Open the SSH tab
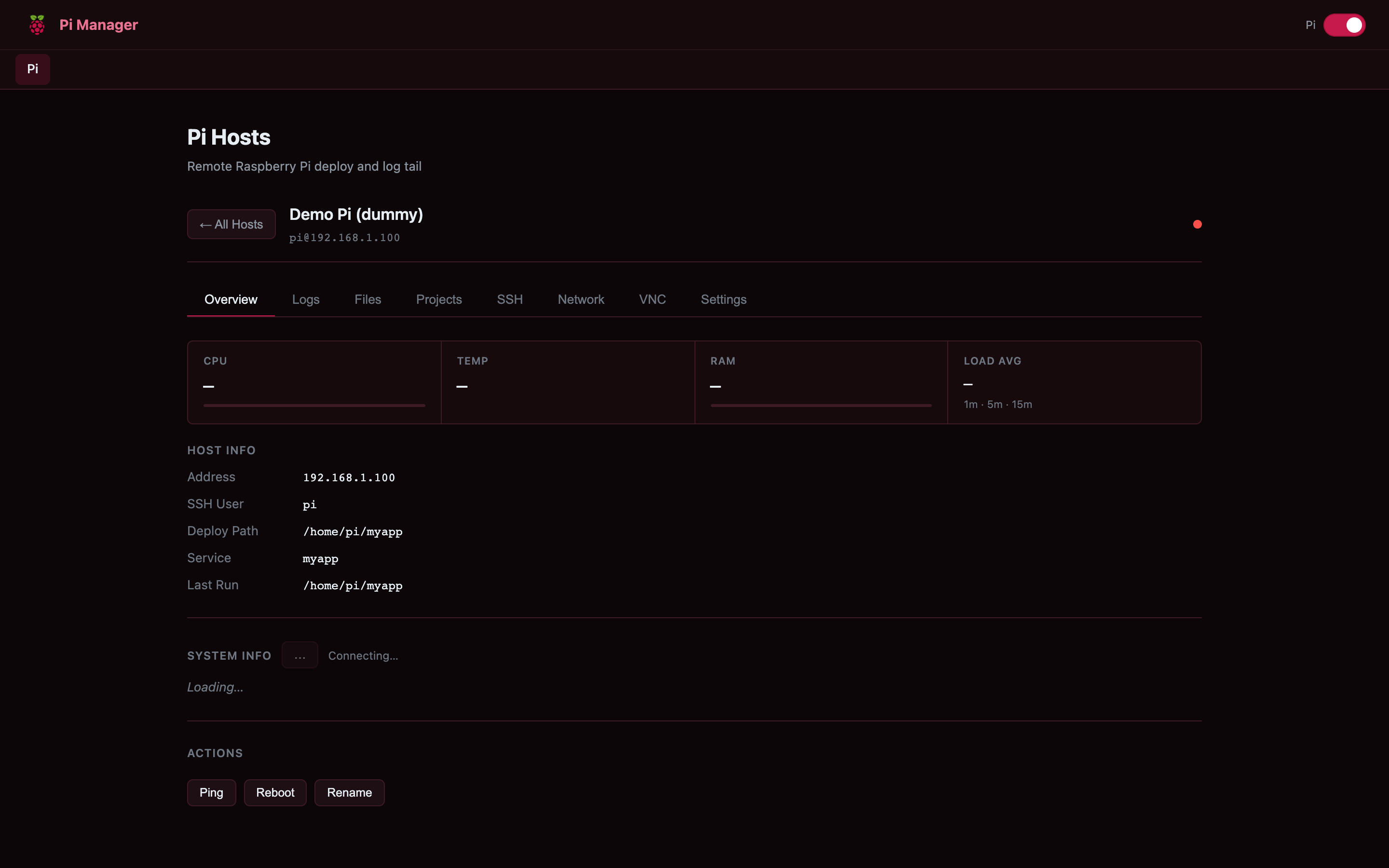Image resolution: width=1389 pixels, height=868 pixels. 510,299
